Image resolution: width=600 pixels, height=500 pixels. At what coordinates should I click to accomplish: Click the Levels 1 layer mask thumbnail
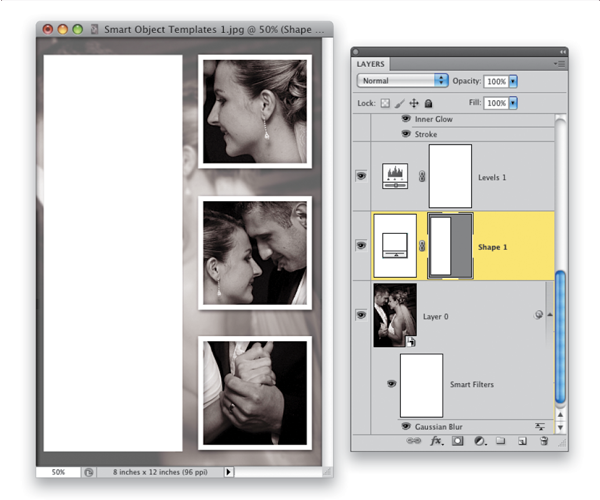(450, 176)
